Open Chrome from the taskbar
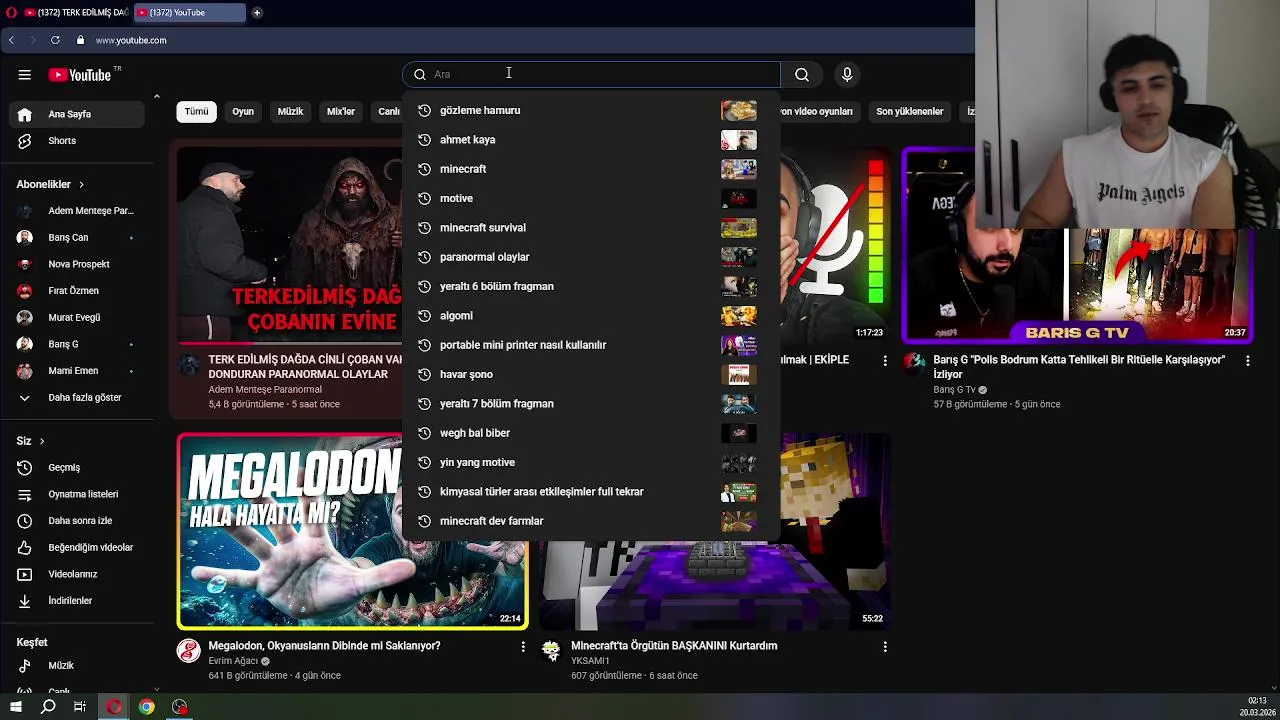 pyautogui.click(x=147, y=707)
